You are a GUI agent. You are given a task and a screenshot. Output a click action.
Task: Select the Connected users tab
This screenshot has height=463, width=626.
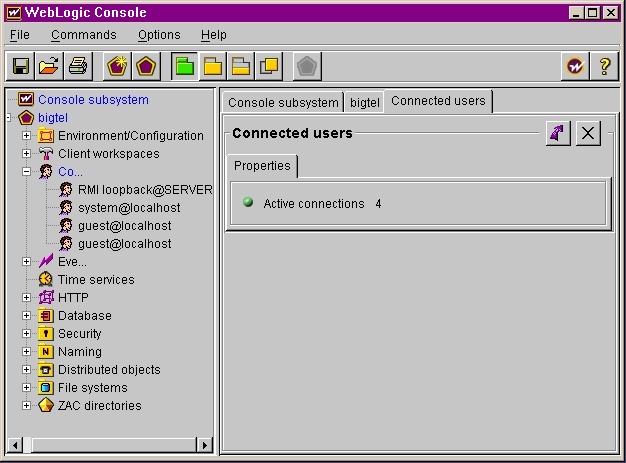(x=438, y=101)
